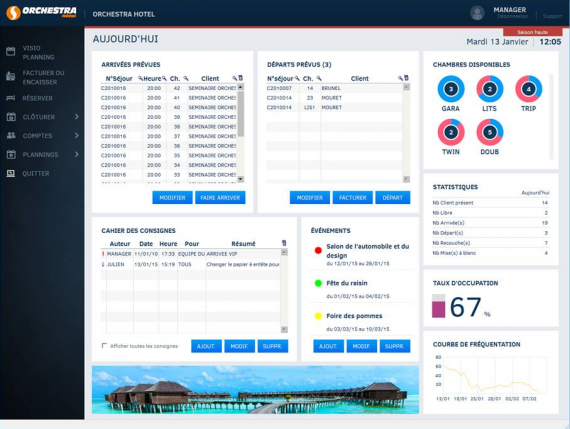Viewport: 570px width, 429px height.
Task: Select MOURET departure in room 23
Action: click(334, 98)
